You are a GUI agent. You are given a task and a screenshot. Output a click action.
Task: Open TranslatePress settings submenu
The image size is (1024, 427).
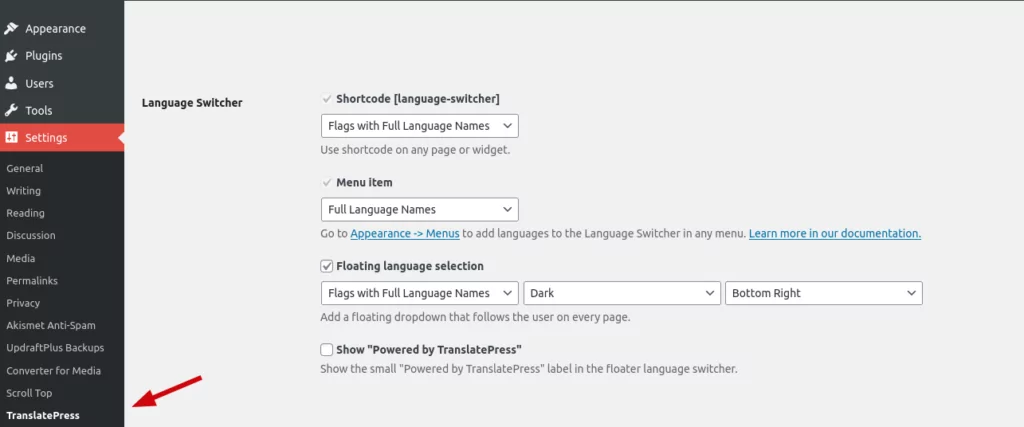[x=43, y=415]
